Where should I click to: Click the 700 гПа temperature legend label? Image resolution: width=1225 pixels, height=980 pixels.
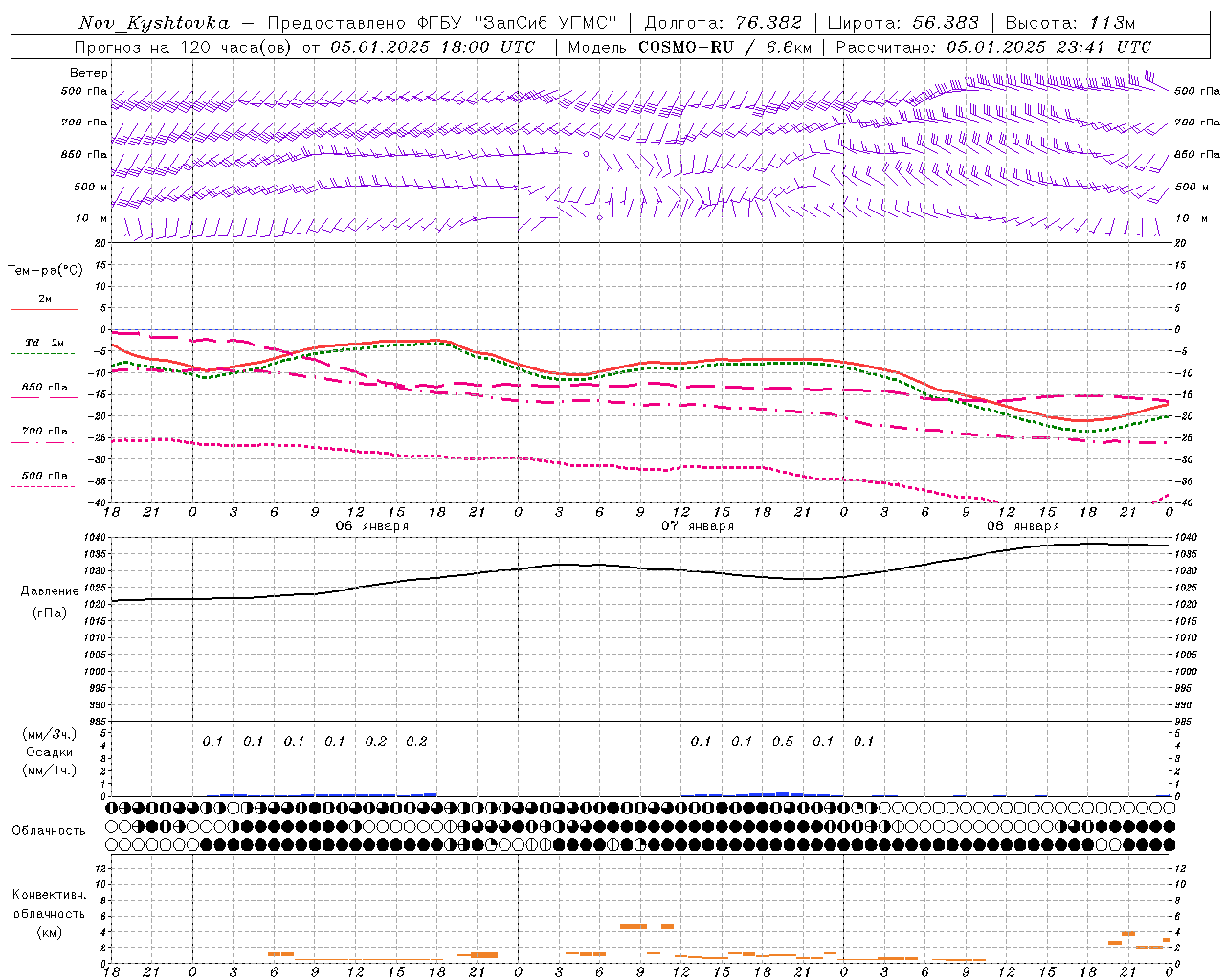coord(45,431)
